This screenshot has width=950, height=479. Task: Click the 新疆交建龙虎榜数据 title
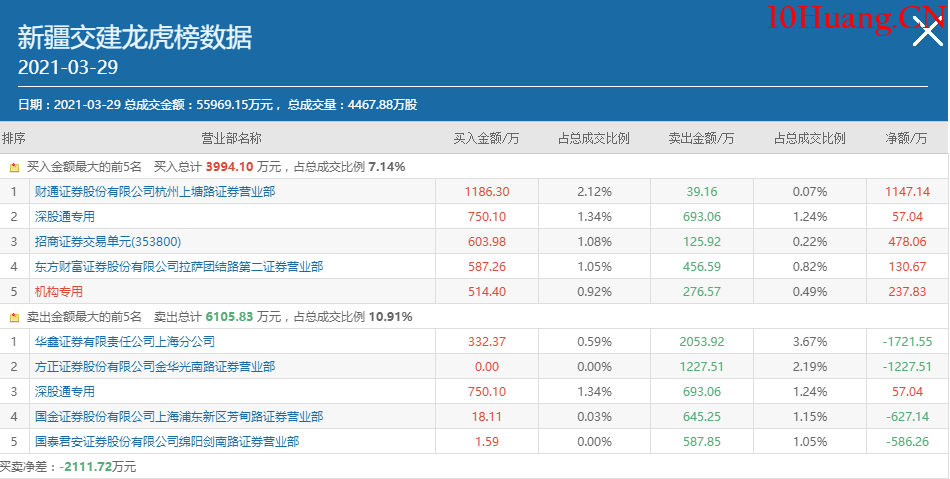pos(135,38)
